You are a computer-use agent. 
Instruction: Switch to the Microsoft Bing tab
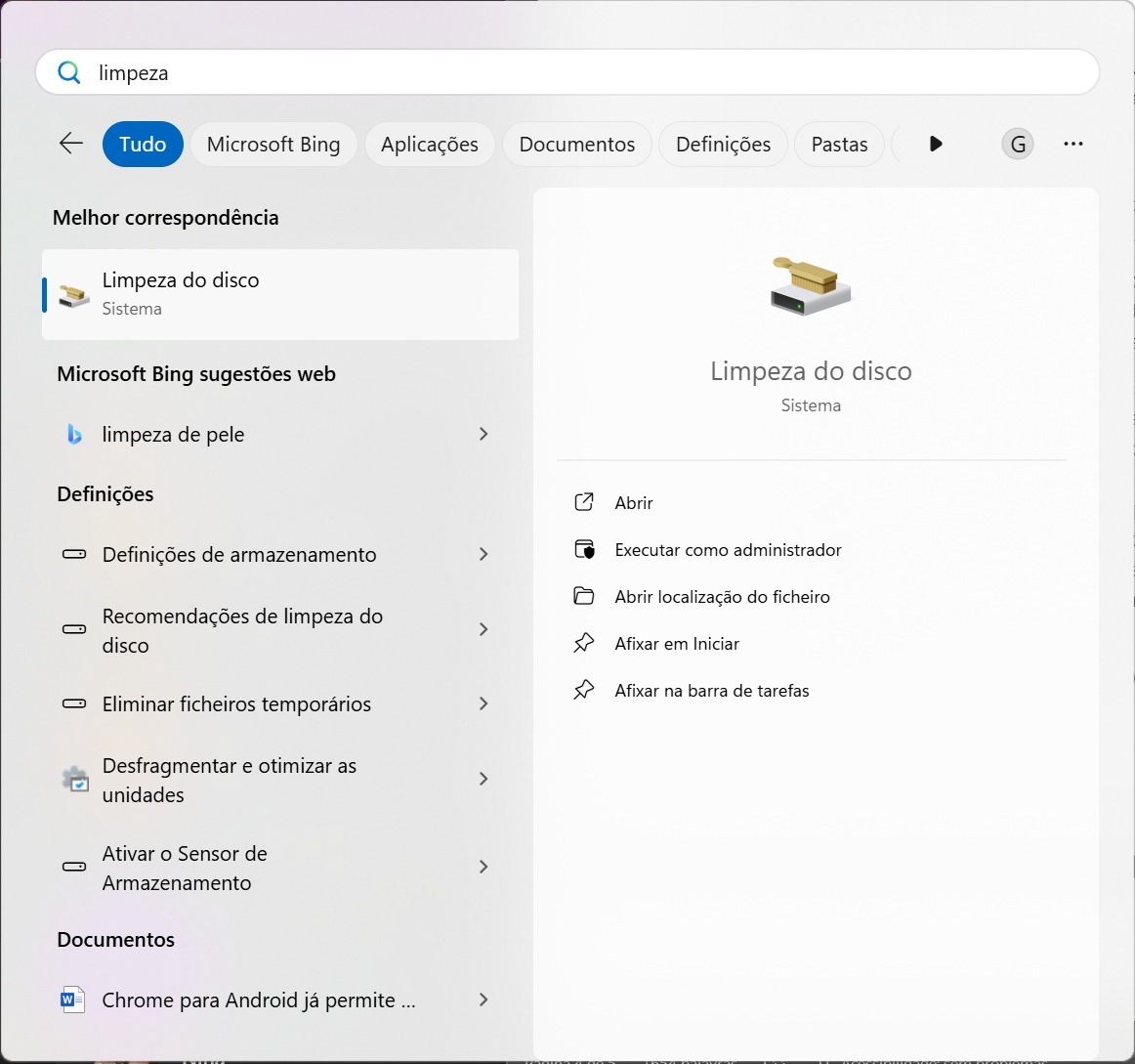pos(273,145)
